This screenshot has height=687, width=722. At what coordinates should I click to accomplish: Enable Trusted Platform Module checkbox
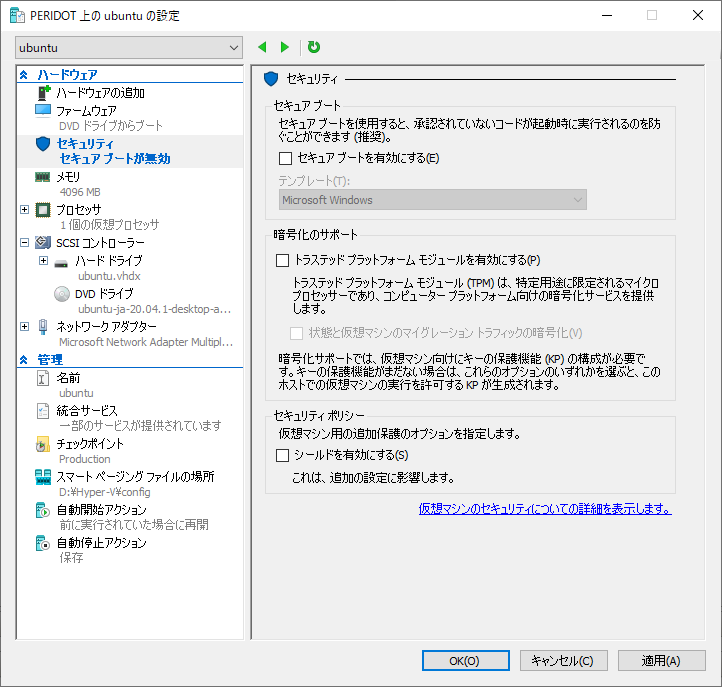point(282,261)
